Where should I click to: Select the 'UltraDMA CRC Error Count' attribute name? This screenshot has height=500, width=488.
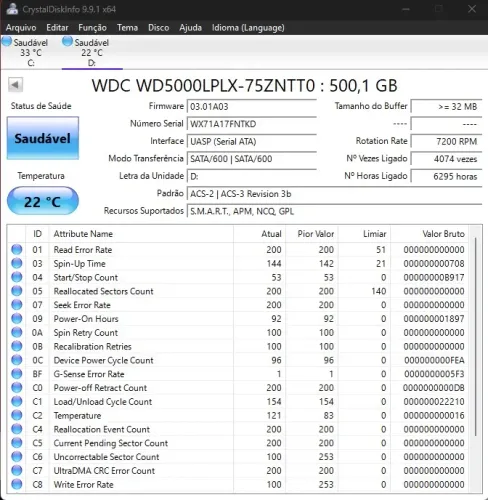(x=104, y=471)
